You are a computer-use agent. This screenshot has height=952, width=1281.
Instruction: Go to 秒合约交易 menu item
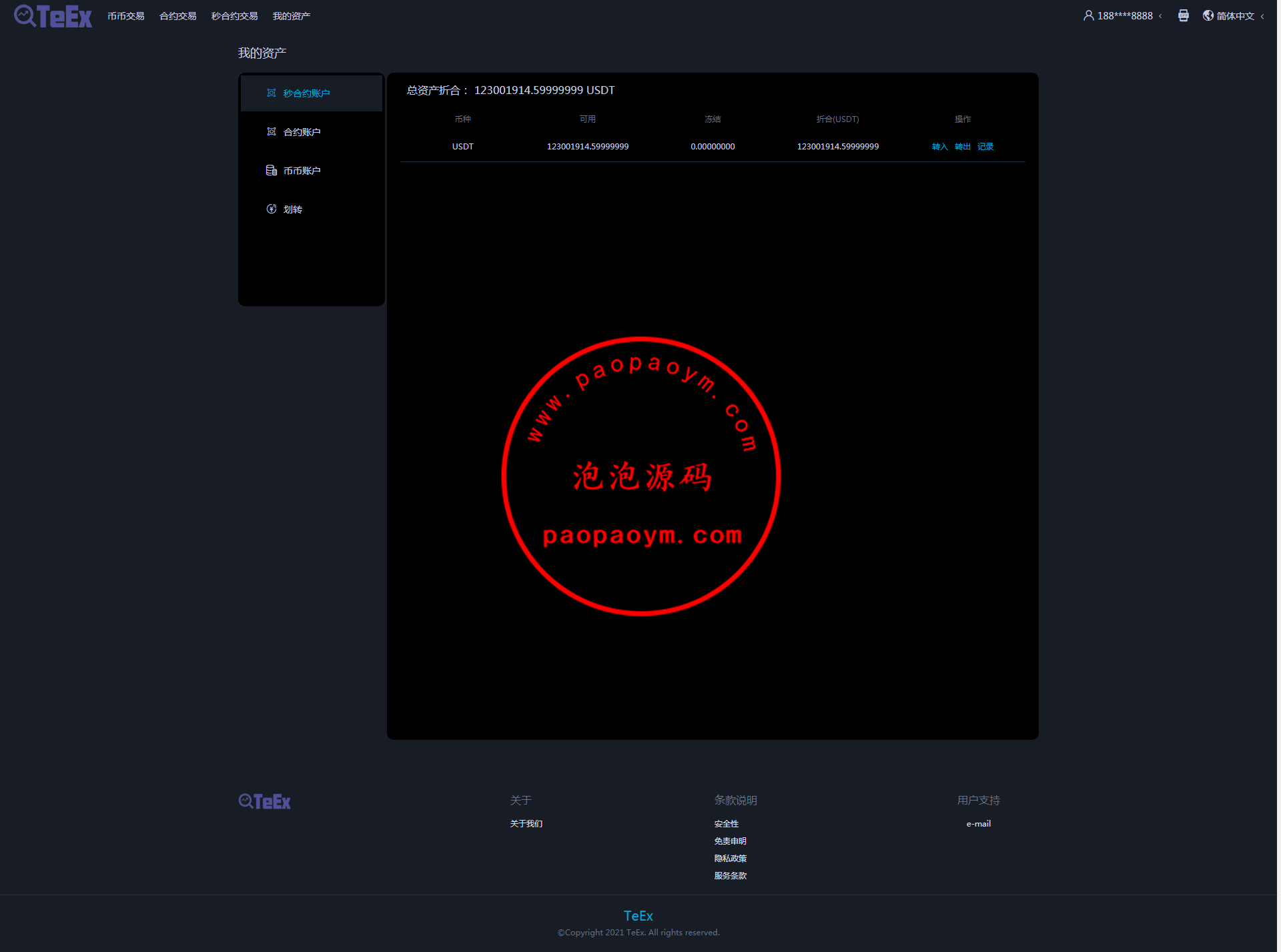tap(234, 16)
